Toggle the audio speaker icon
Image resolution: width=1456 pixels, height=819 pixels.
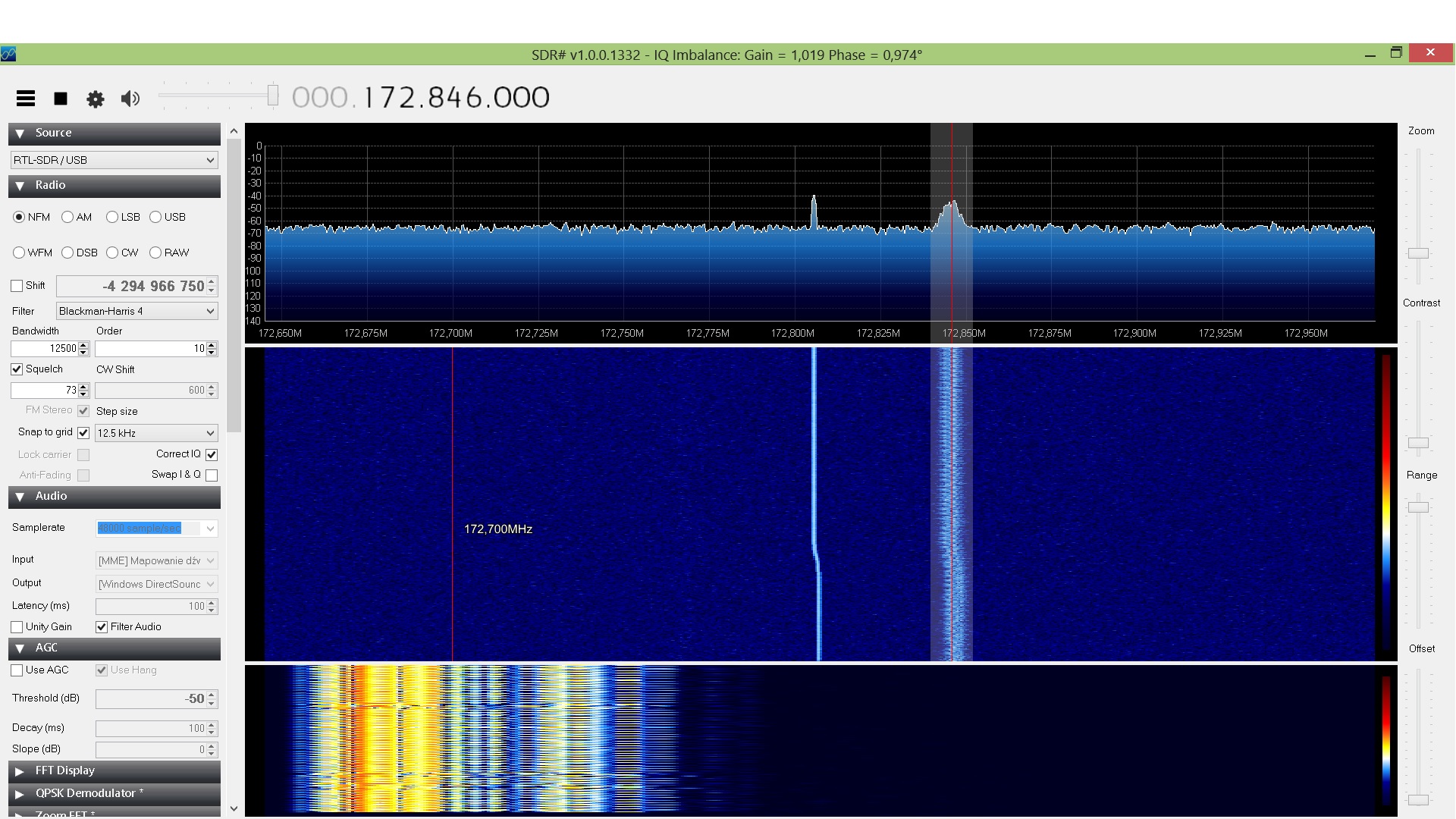pos(130,99)
